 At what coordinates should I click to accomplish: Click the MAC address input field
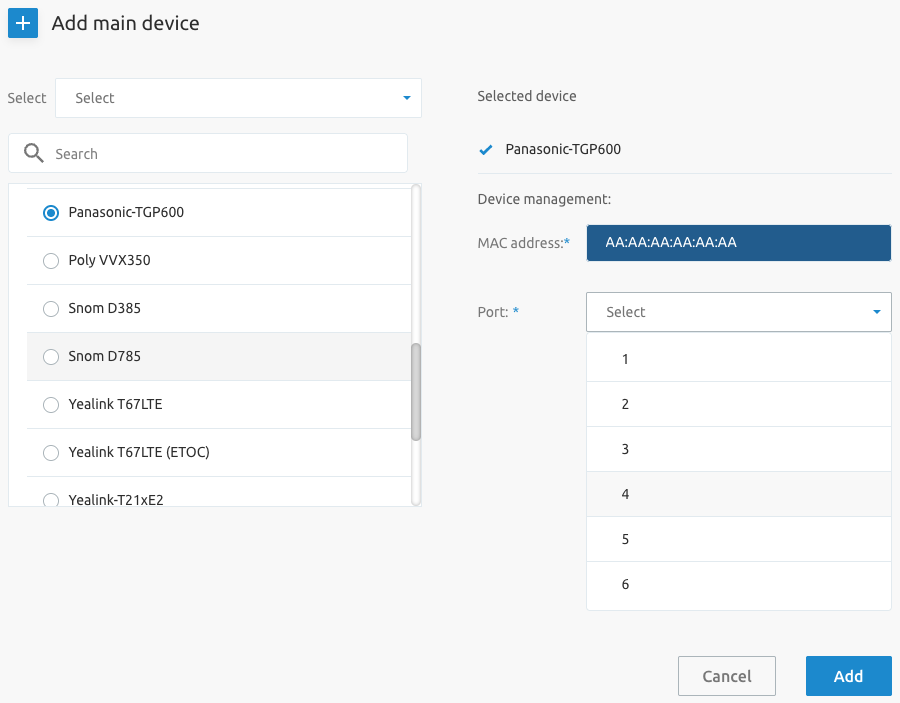pyautogui.click(x=738, y=242)
